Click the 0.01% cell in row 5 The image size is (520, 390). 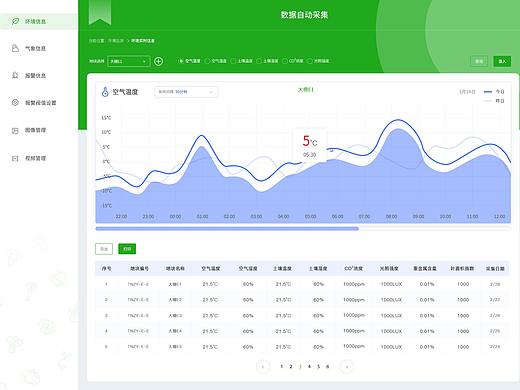click(427, 347)
